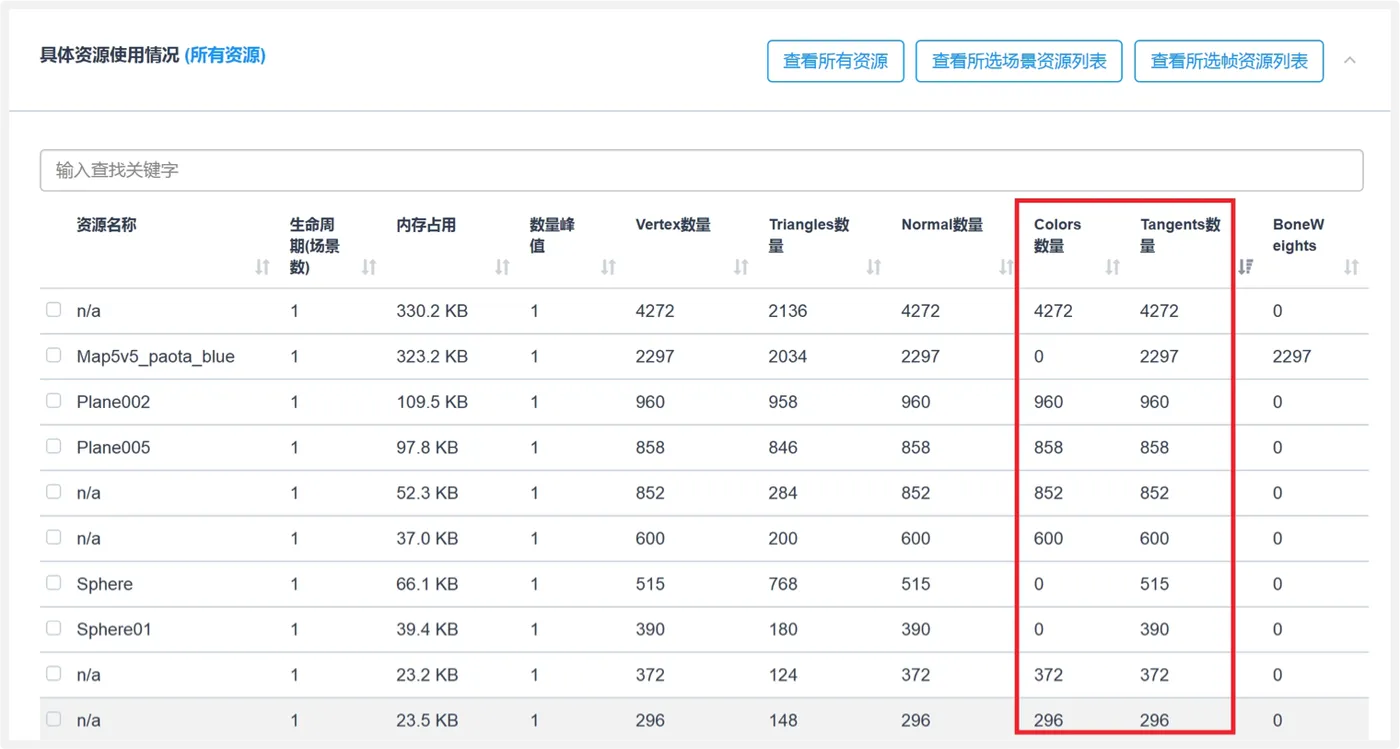
Task: Click the 124 triangles value
Action: (783, 675)
